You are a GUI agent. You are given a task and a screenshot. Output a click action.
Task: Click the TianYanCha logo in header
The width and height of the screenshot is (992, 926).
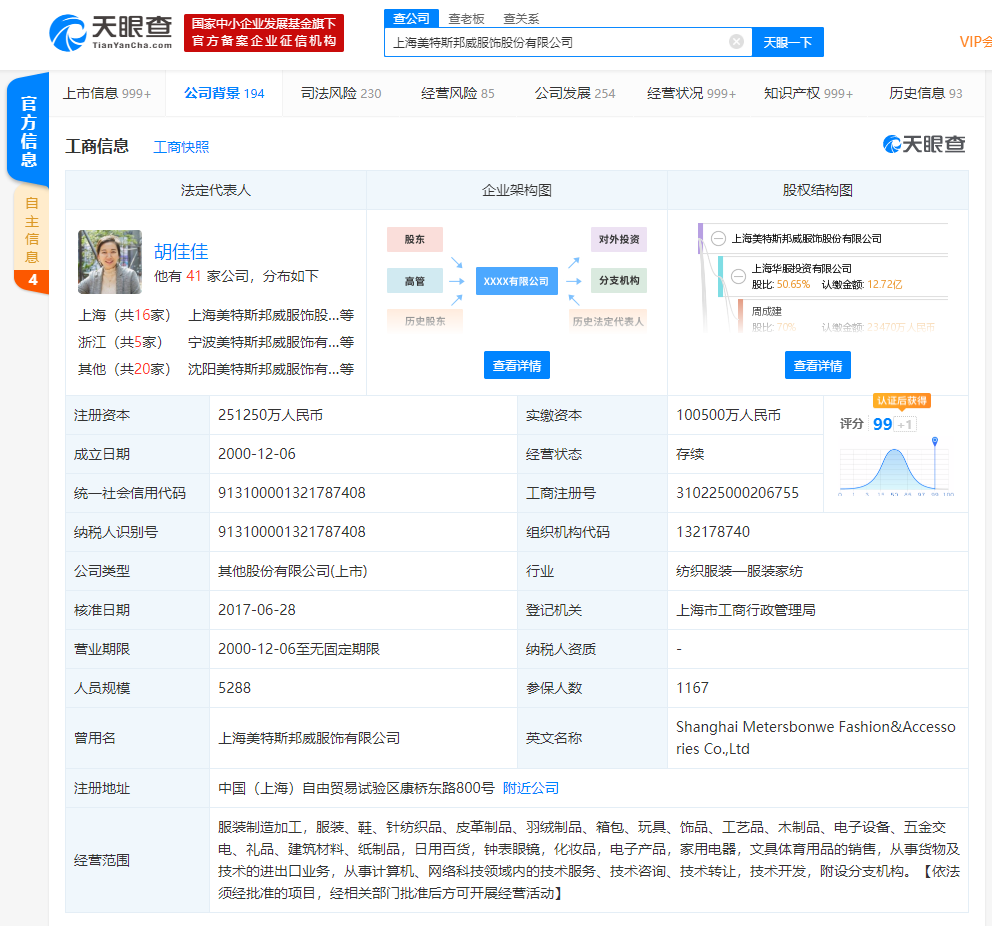coord(111,32)
